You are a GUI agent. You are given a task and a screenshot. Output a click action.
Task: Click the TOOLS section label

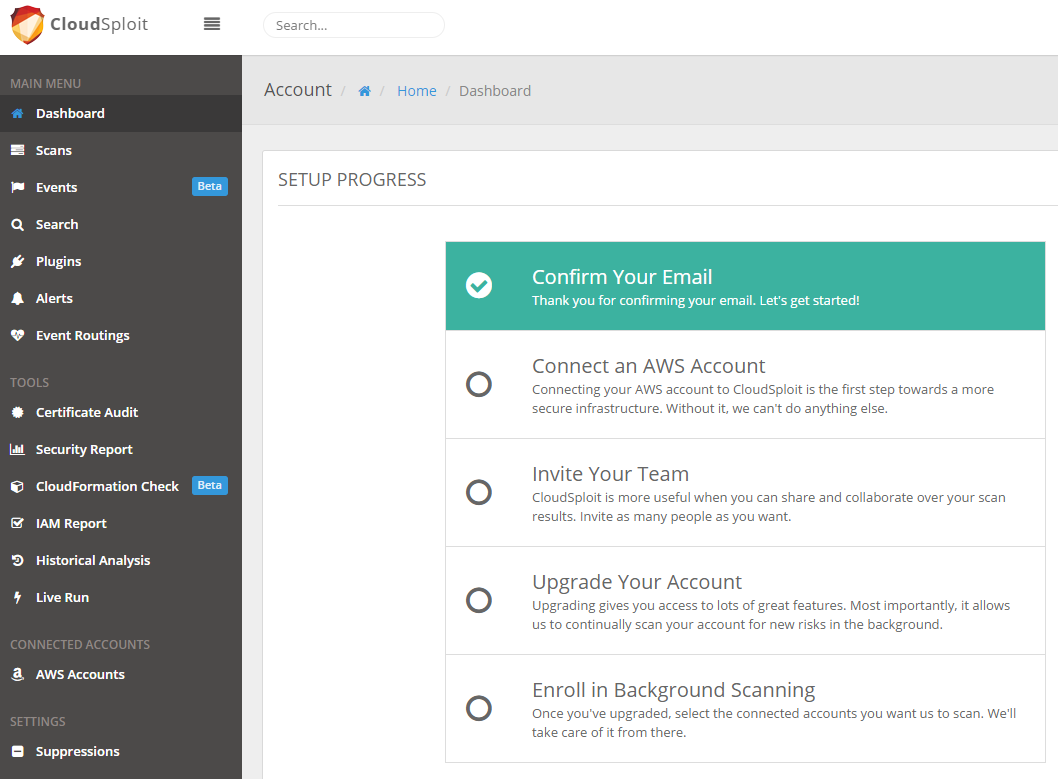click(x=29, y=382)
